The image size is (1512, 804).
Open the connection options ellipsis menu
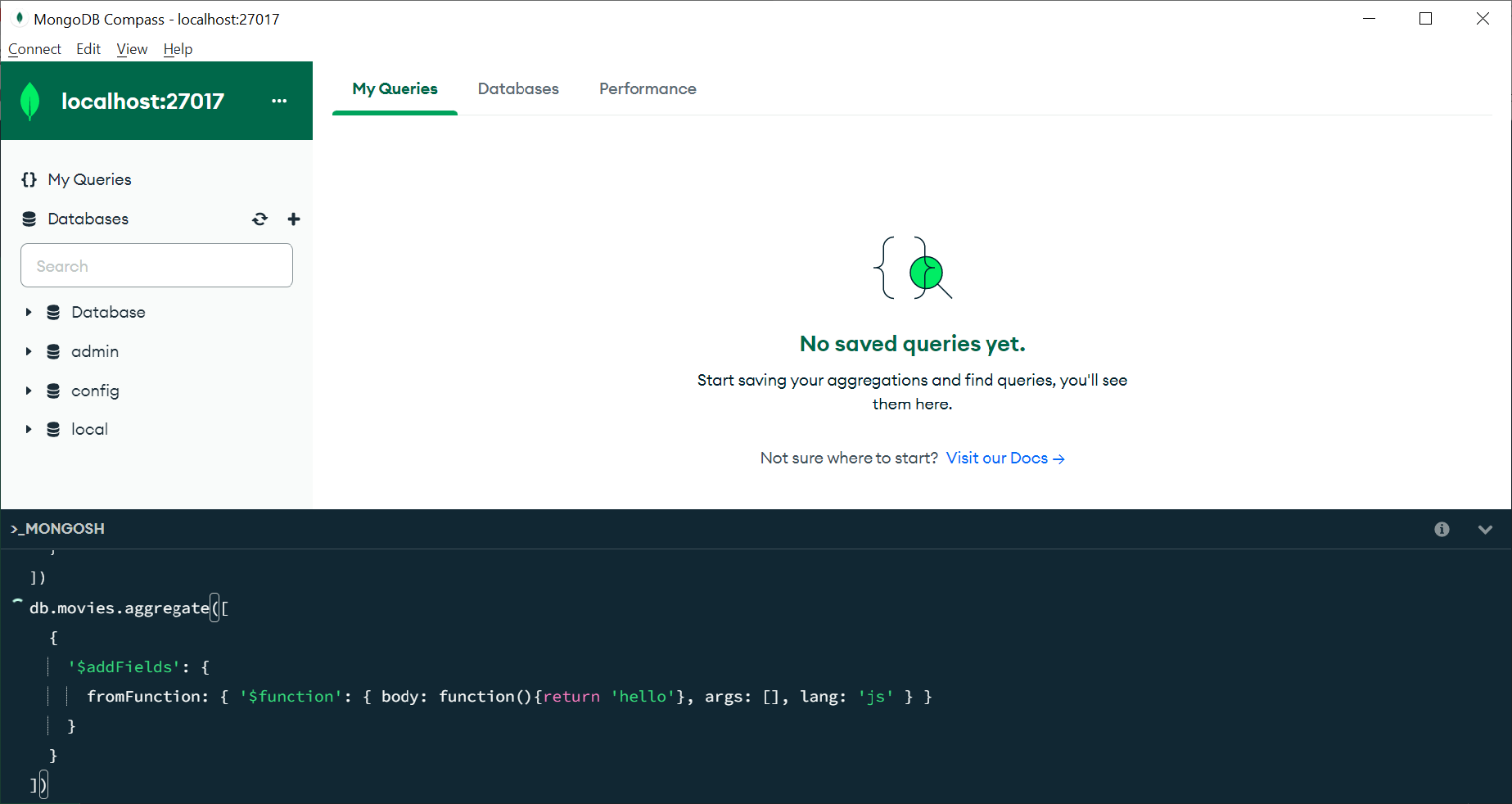click(279, 101)
